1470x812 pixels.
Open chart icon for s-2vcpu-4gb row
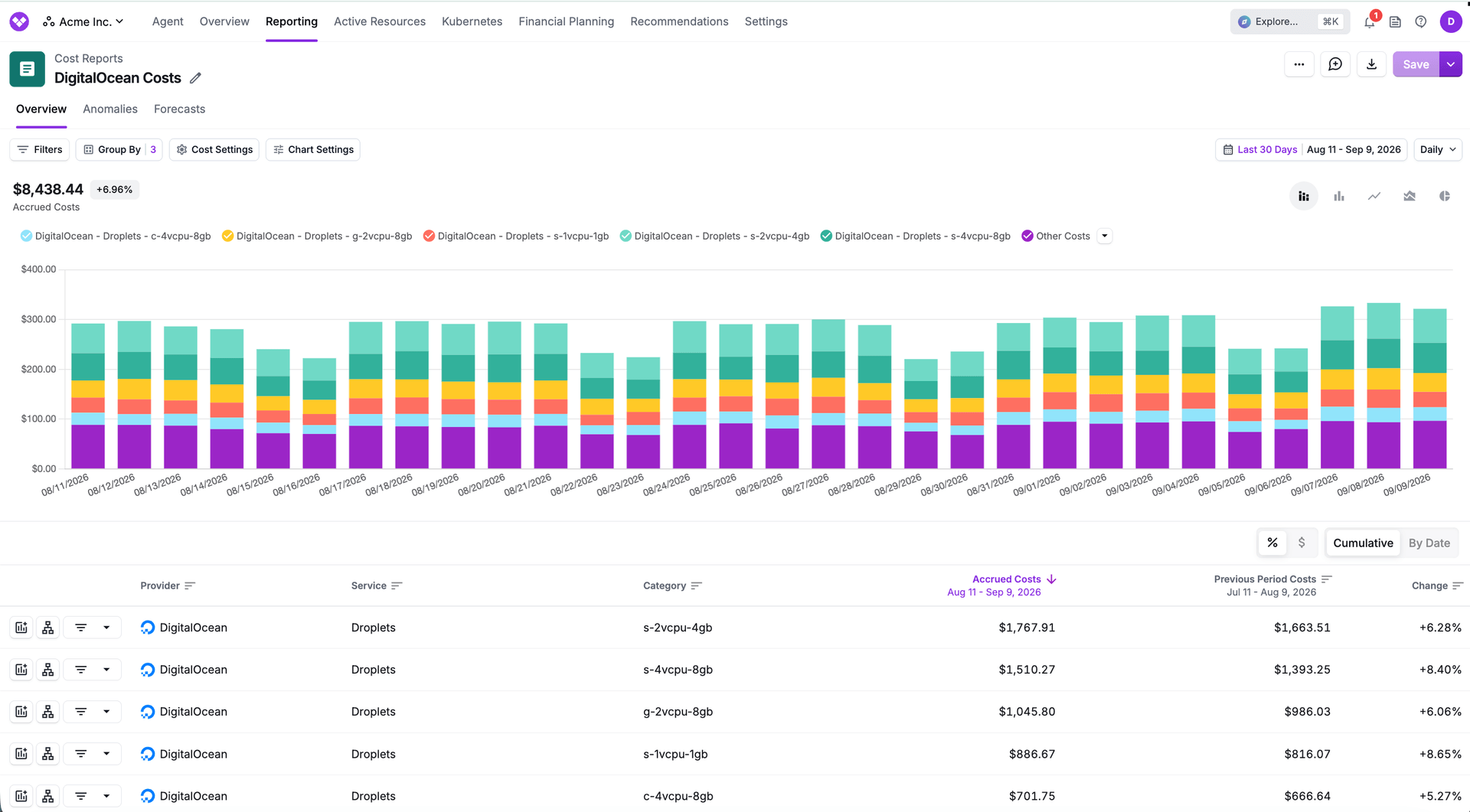pos(21,628)
